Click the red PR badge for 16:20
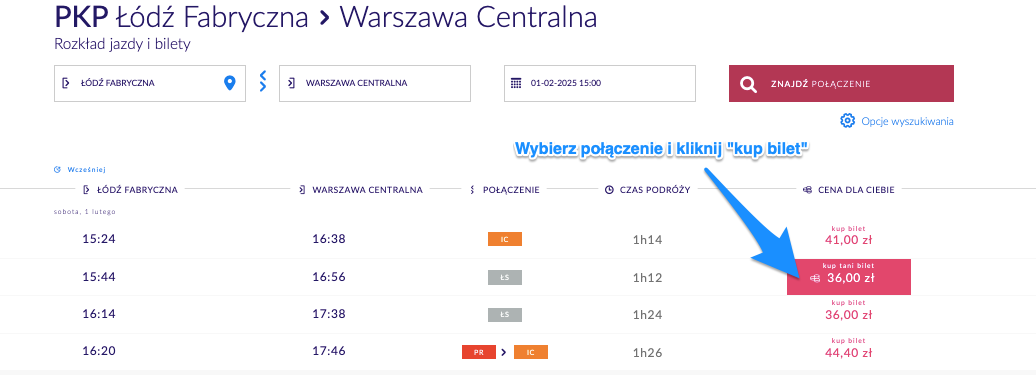 [x=479, y=352]
